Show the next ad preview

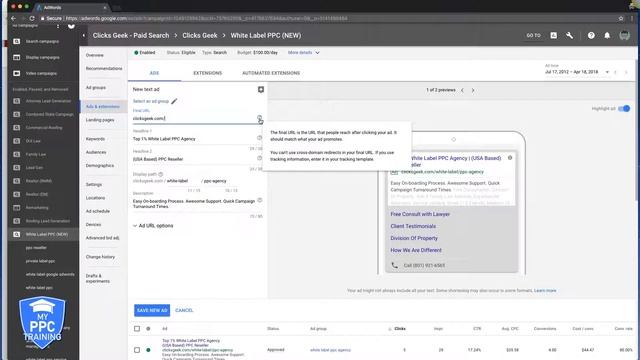pyautogui.click(x=473, y=90)
